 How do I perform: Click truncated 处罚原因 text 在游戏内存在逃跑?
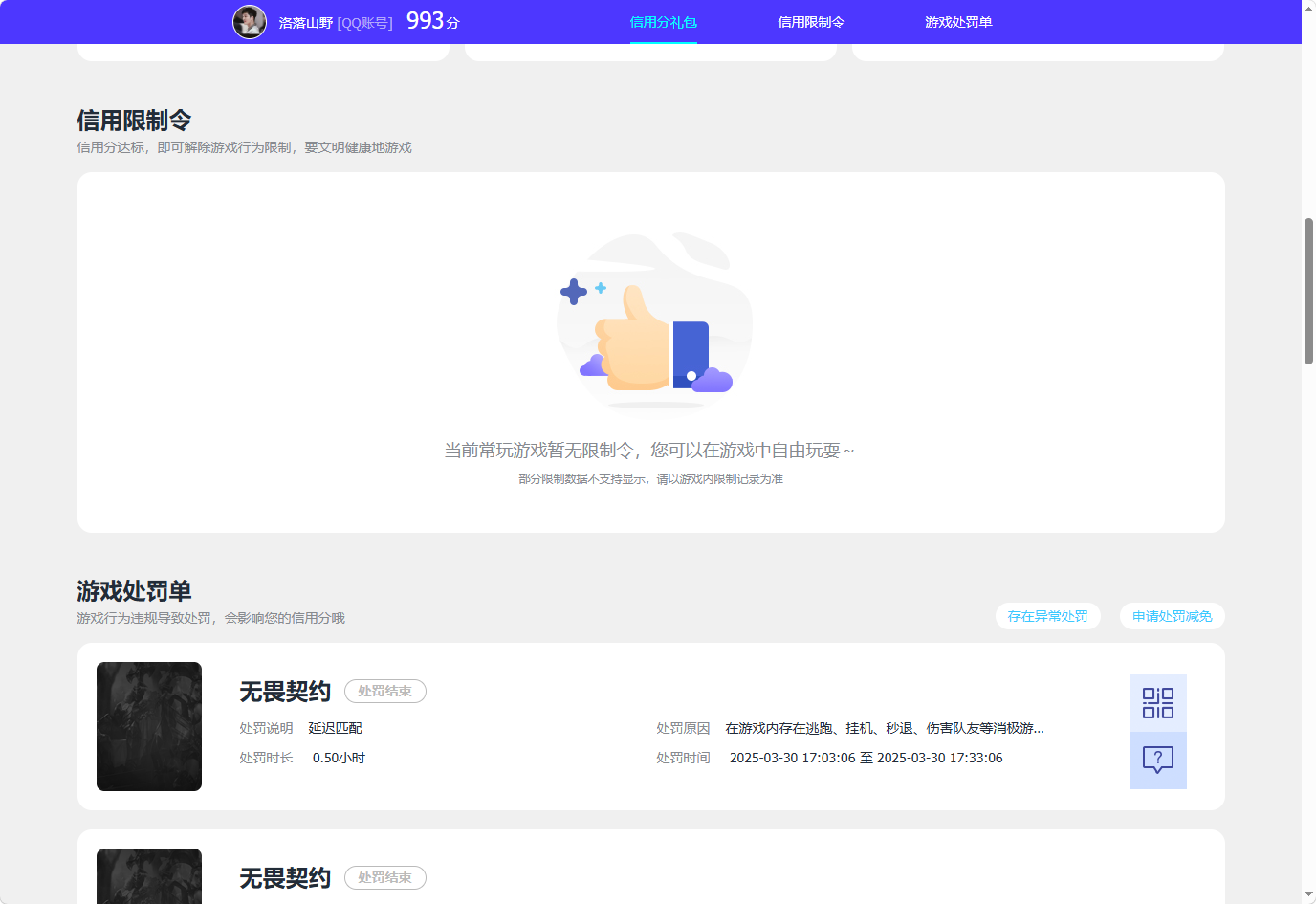[x=885, y=728]
